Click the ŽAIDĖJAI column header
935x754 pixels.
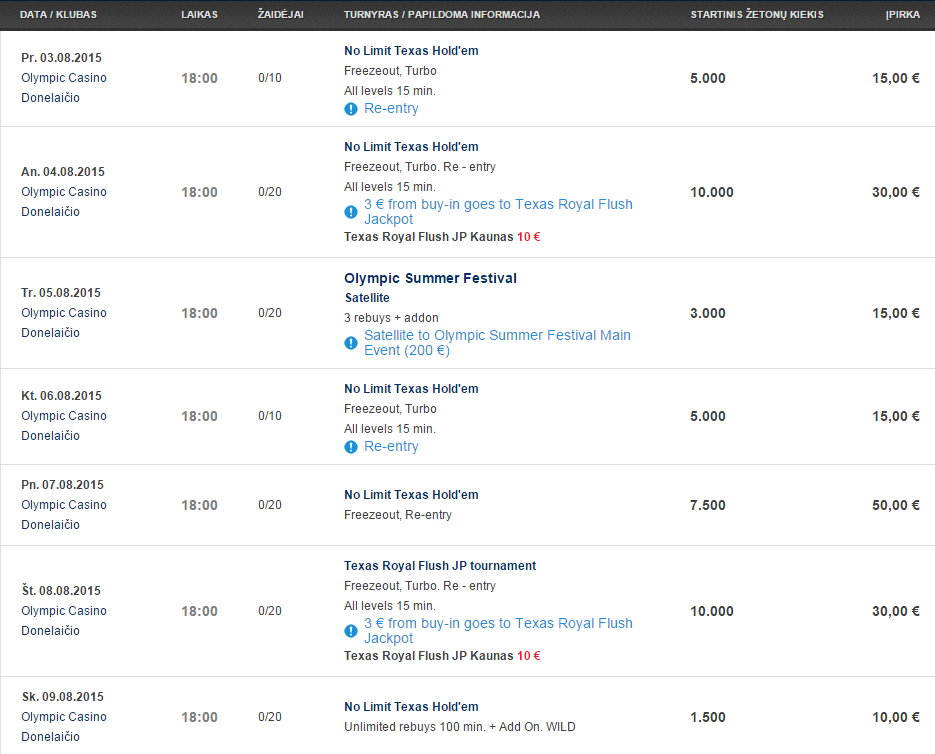[280, 14]
